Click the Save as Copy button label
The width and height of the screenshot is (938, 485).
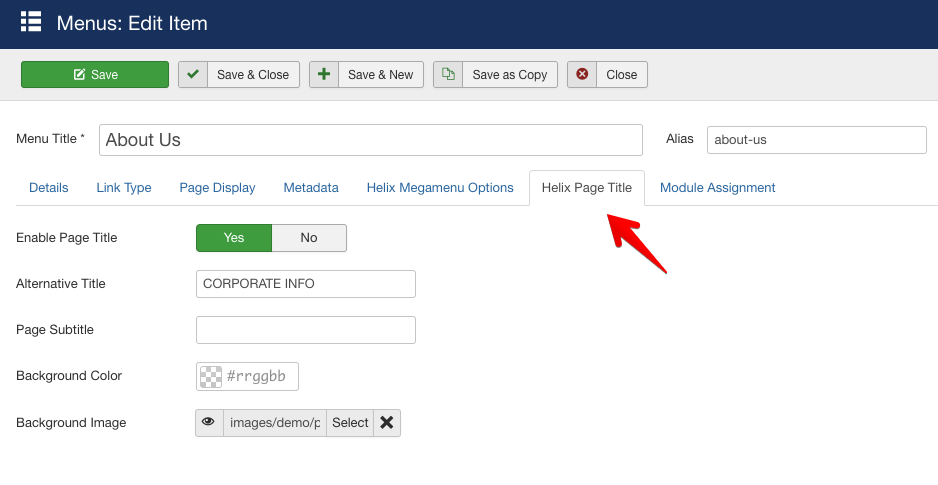click(x=510, y=75)
